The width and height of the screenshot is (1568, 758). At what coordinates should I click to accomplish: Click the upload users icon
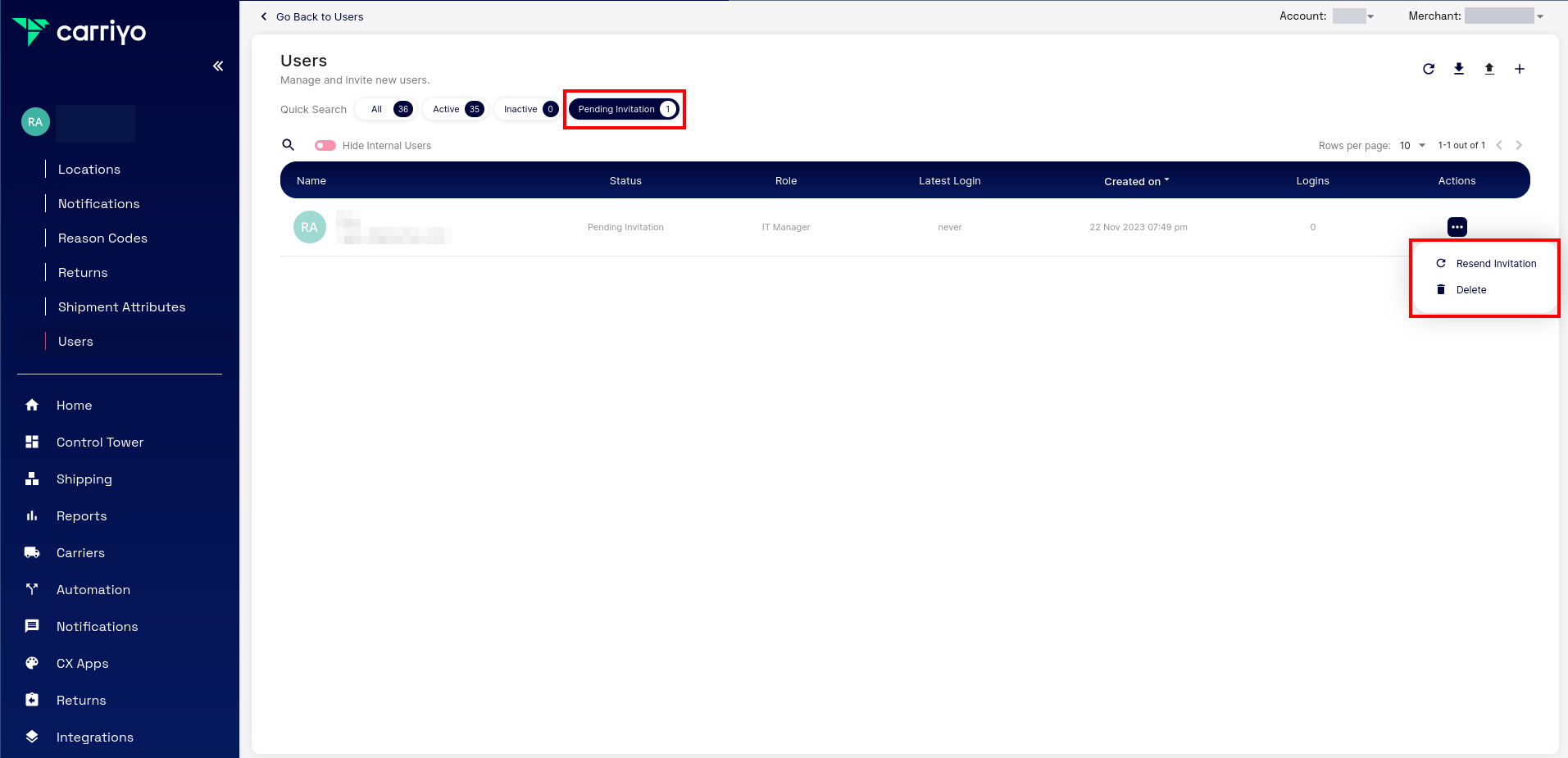coord(1489,69)
